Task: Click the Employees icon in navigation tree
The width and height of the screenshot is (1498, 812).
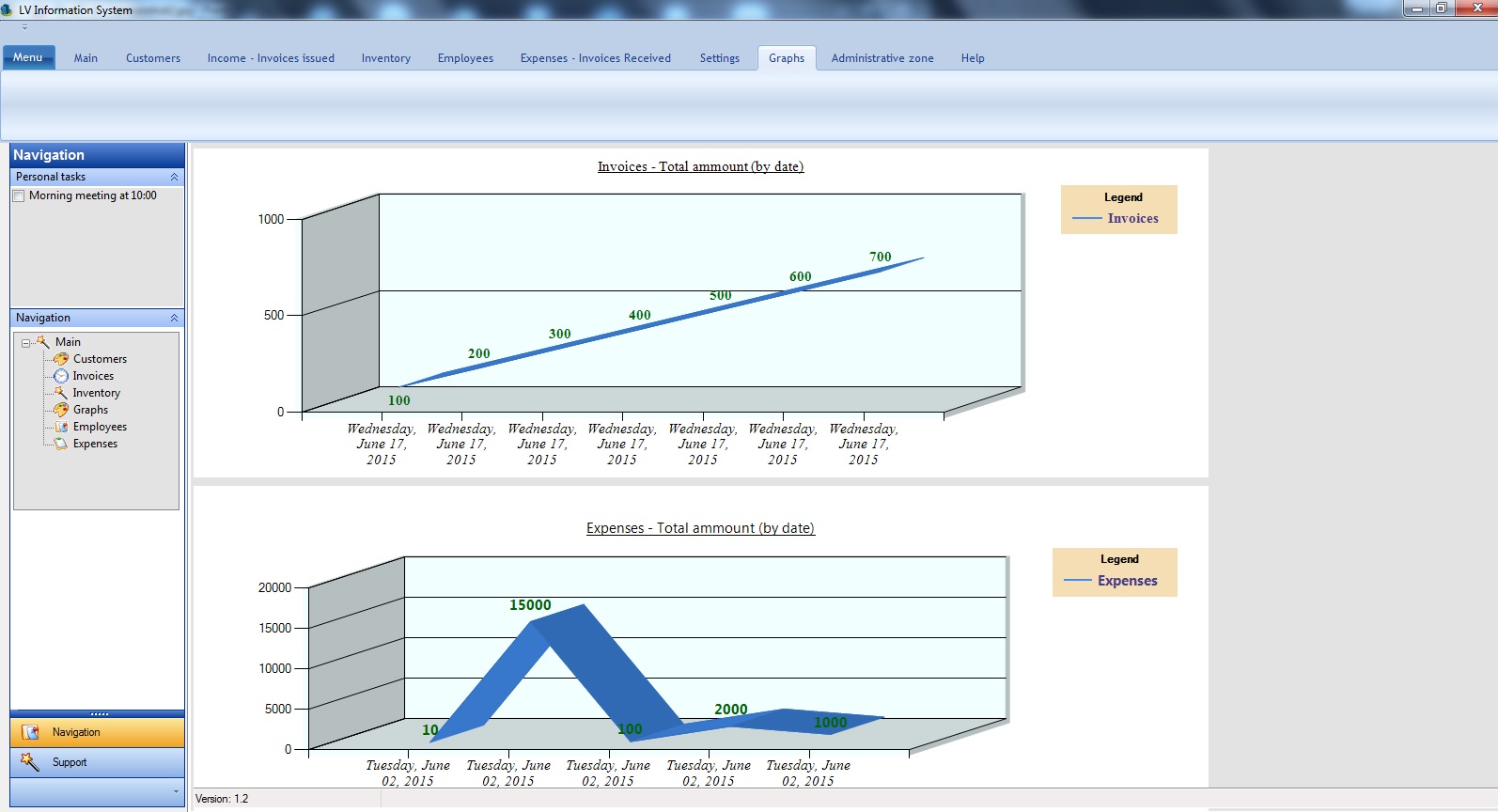Action: [61, 427]
